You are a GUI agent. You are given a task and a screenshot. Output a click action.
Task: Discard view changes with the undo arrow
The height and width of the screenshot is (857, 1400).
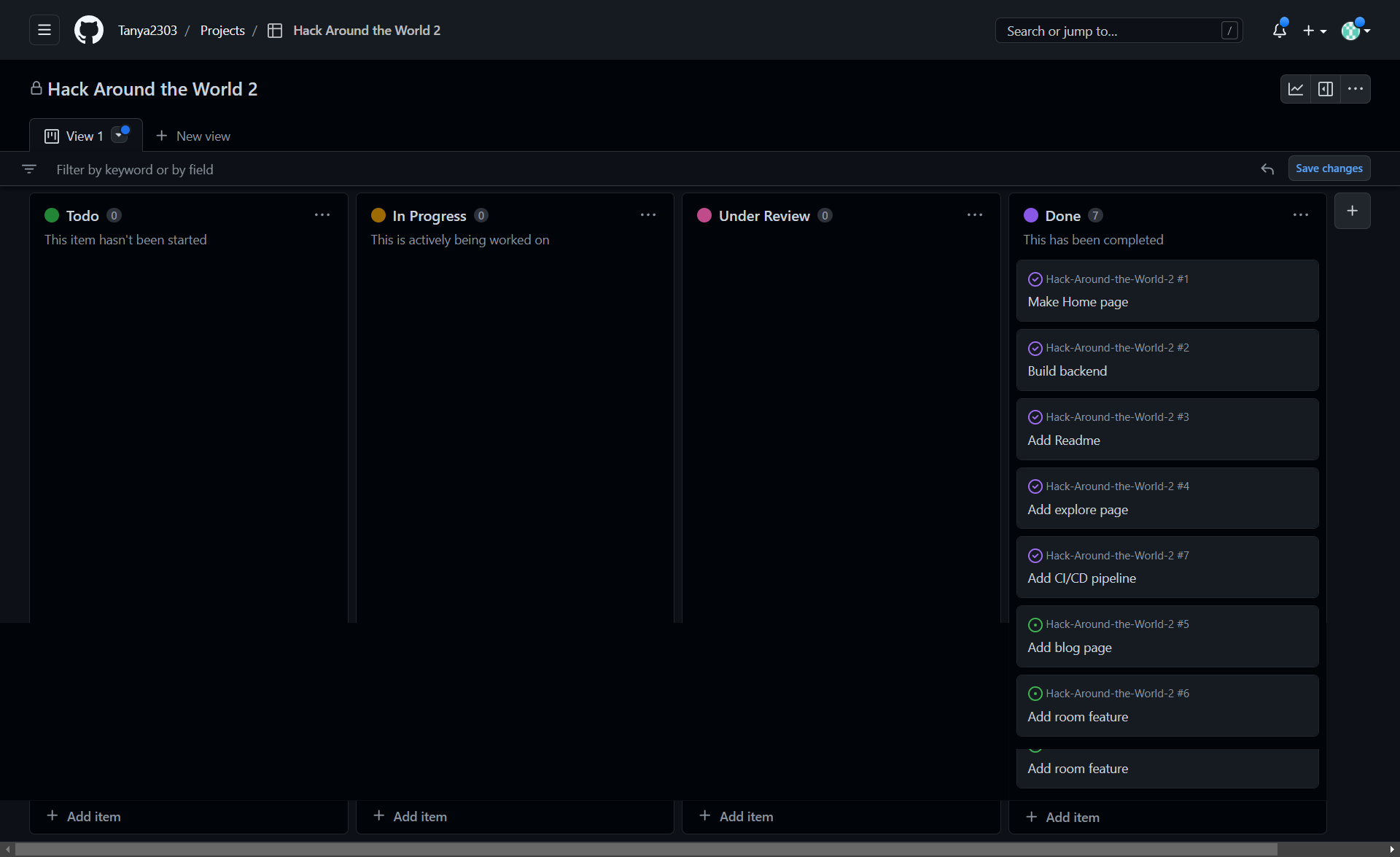tap(1267, 169)
